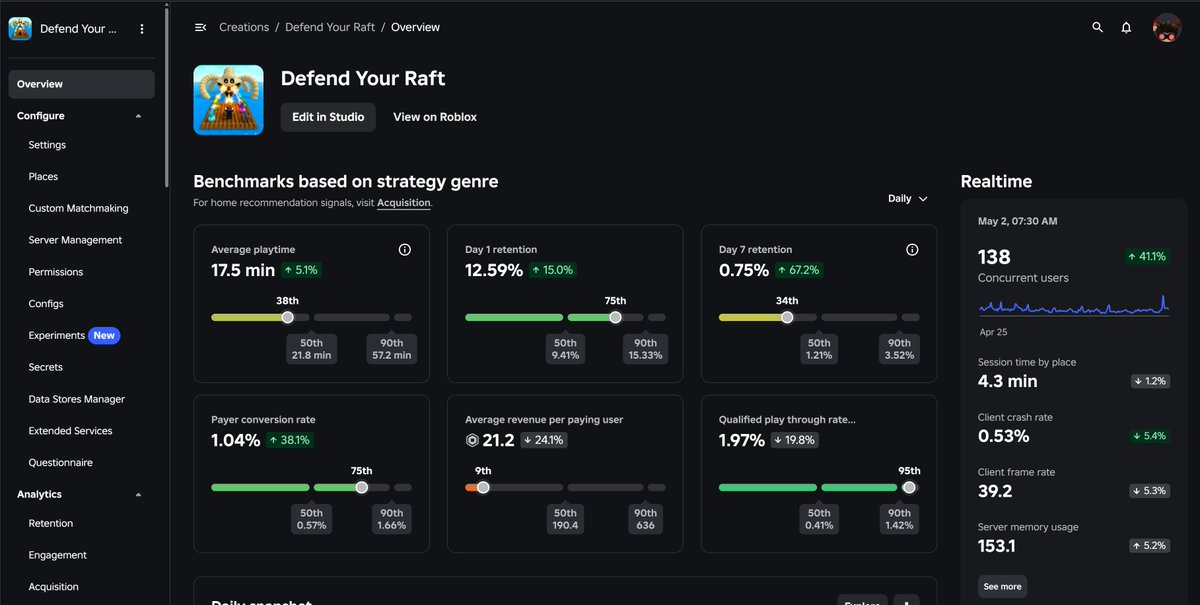This screenshot has width=1200, height=605.
Task: Click the 24.1% revenue decrease badge
Action: point(545,440)
